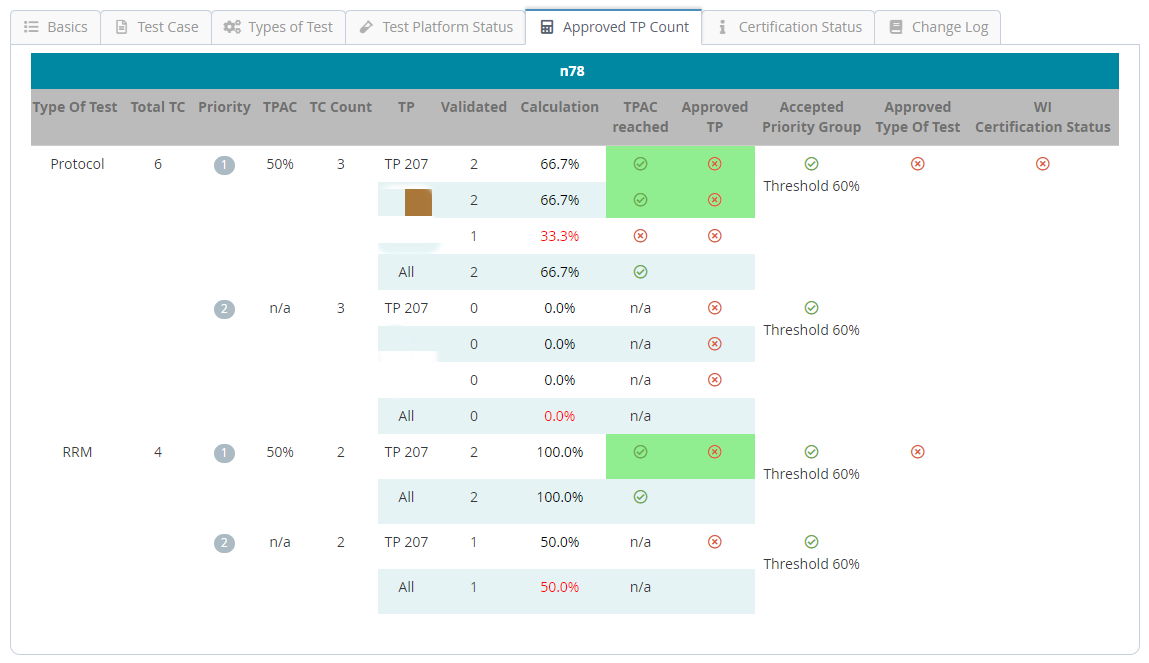Screen dimensions: 1149x663
Task: Click RRM priority 2 badge
Action: 224,543
